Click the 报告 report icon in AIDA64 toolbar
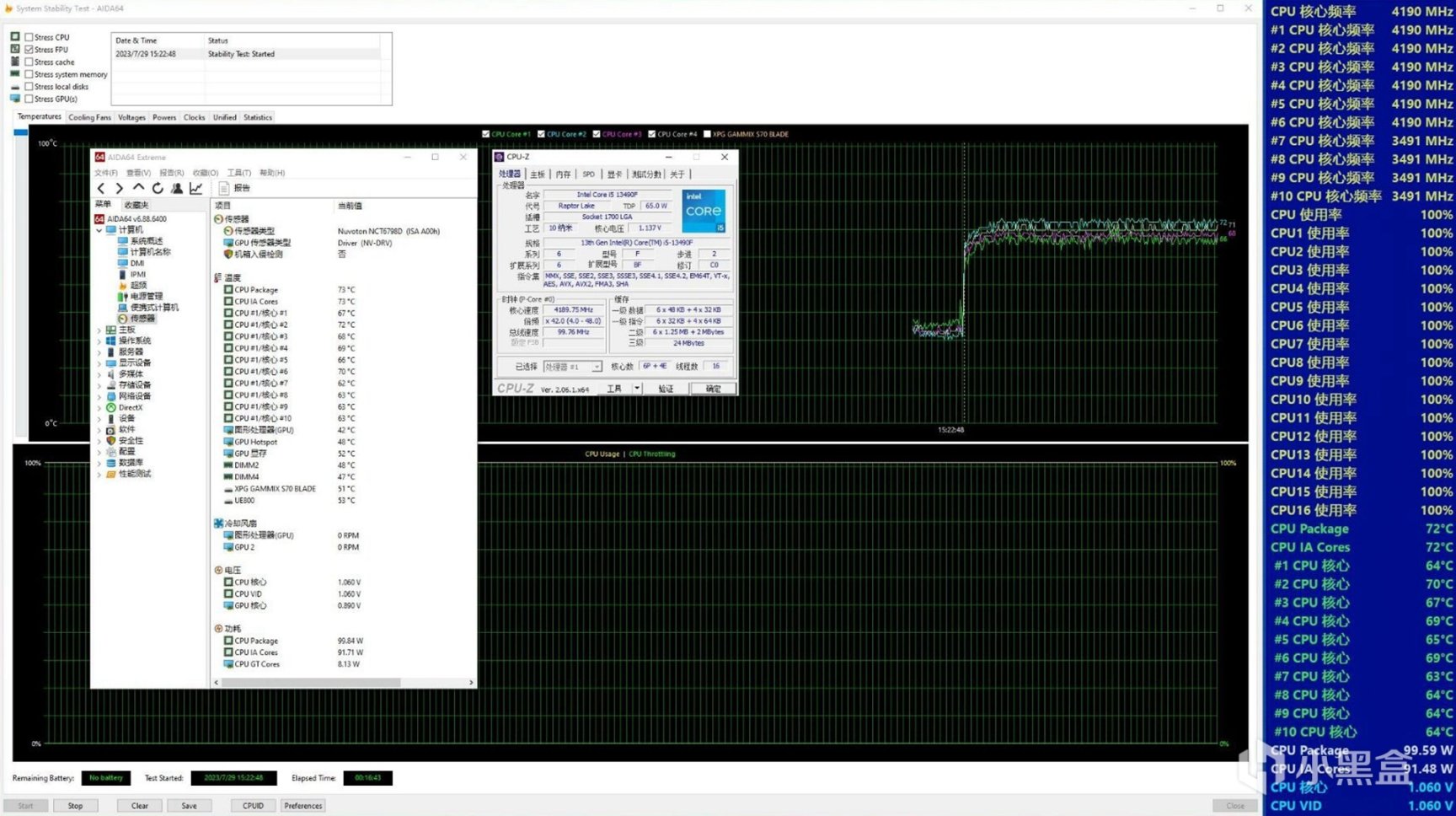 click(x=224, y=188)
